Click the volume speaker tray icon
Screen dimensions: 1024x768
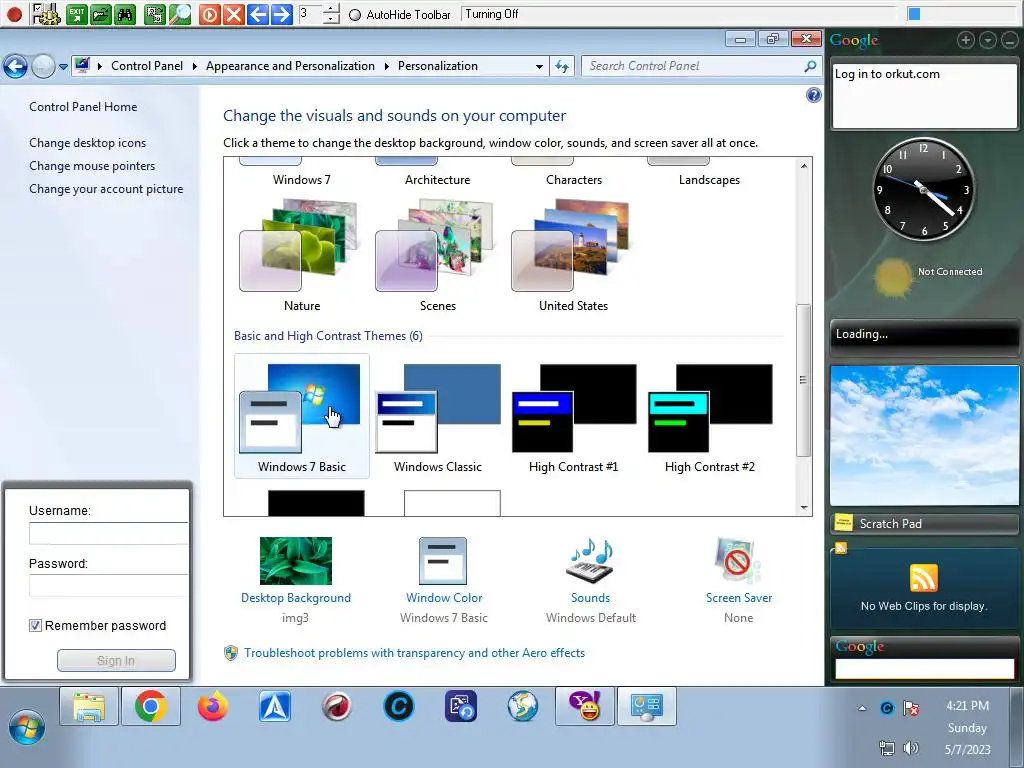pos(910,748)
